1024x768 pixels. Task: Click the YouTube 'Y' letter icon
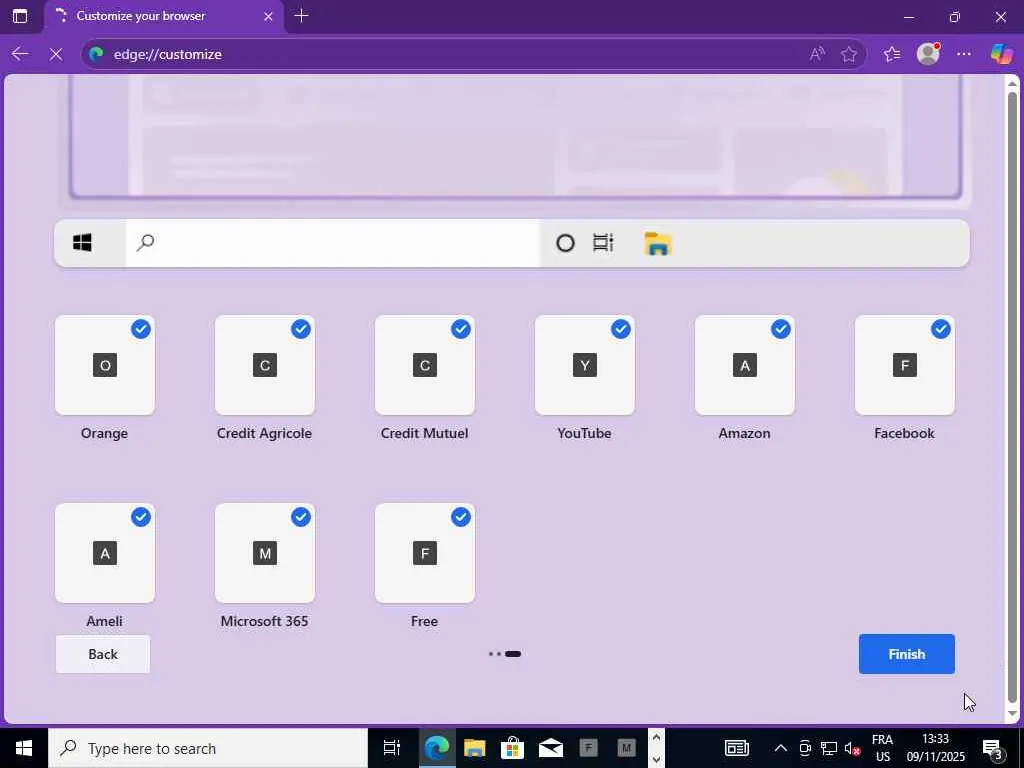pos(584,365)
